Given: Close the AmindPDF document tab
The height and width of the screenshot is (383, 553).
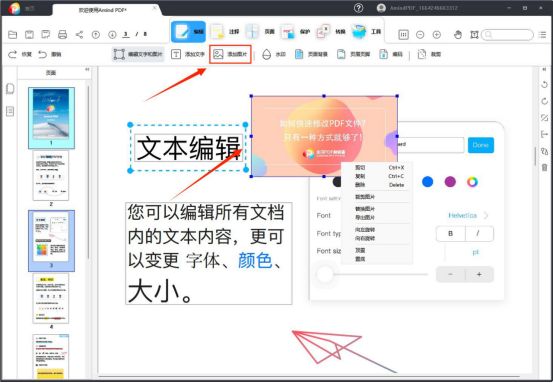Looking at the screenshot, I should pos(155,8).
